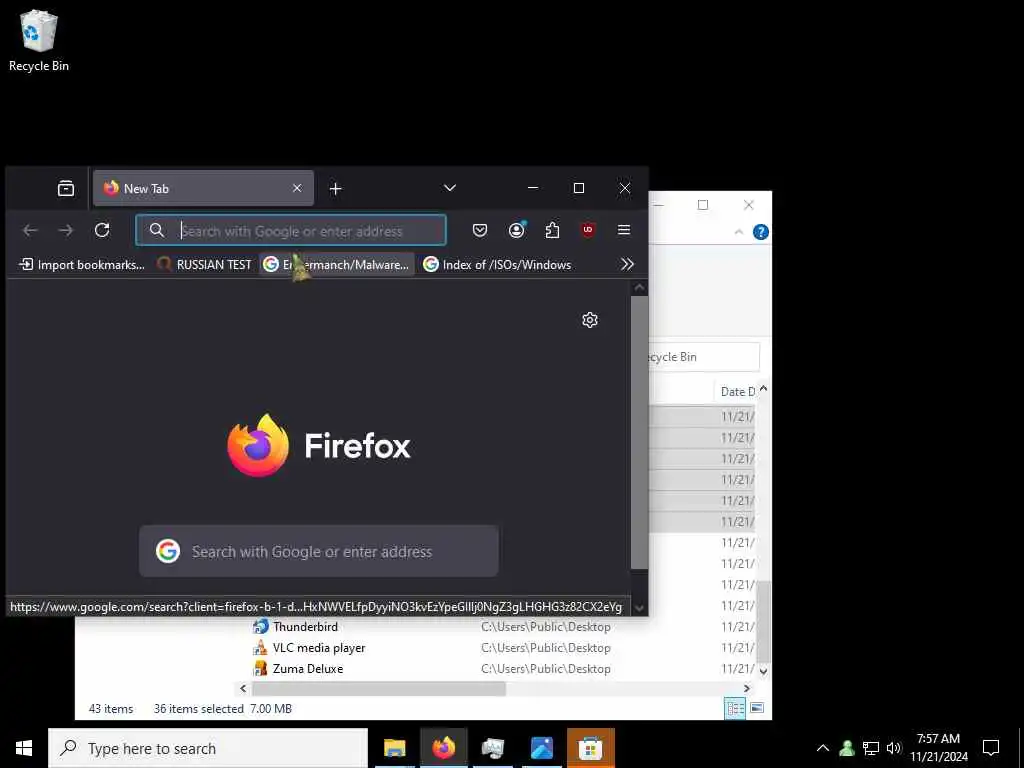Open the Save to Pocket button
The image size is (1024, 768).
click(x=480, y=230)
